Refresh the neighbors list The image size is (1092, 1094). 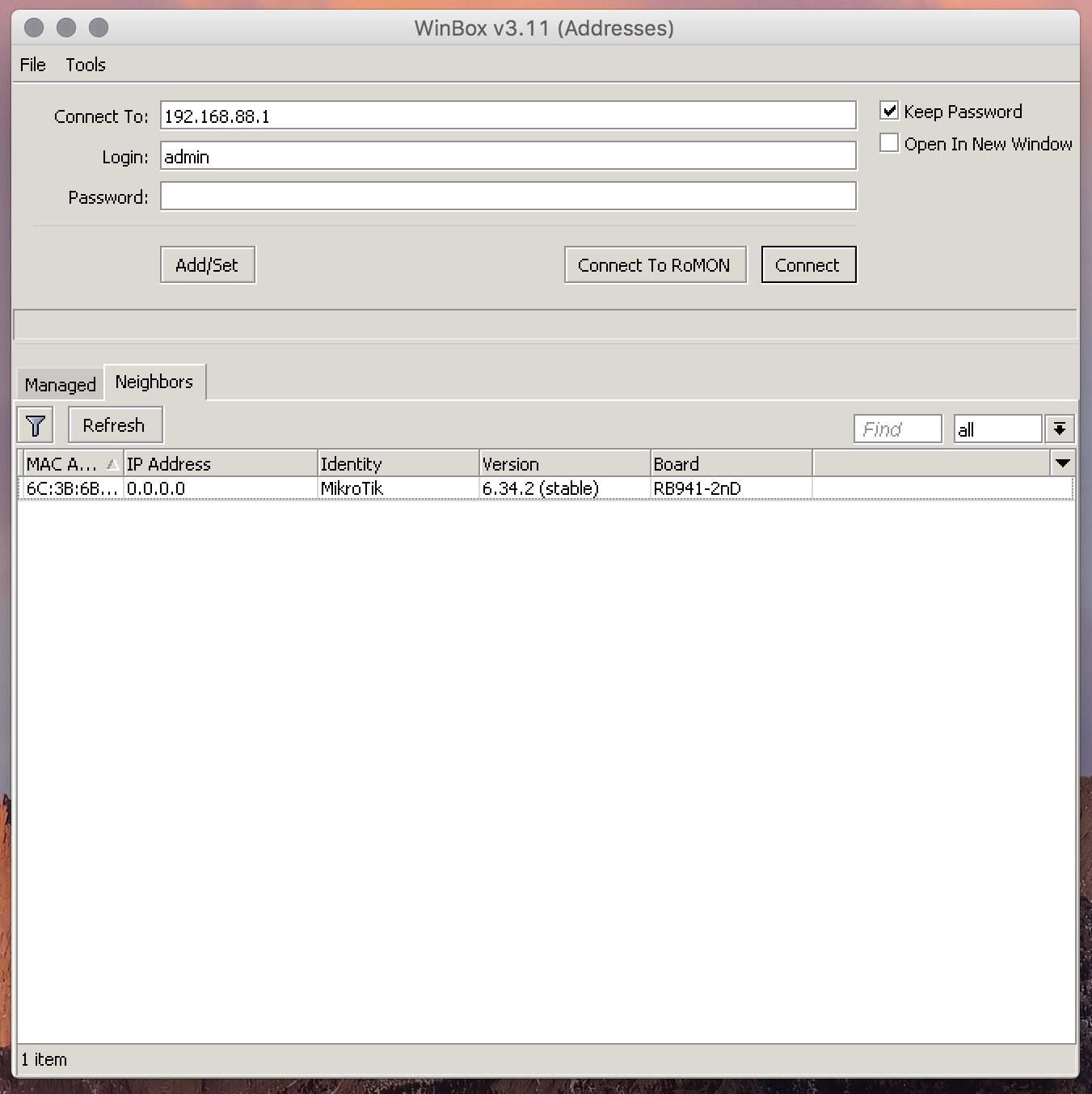coord(114,426)
